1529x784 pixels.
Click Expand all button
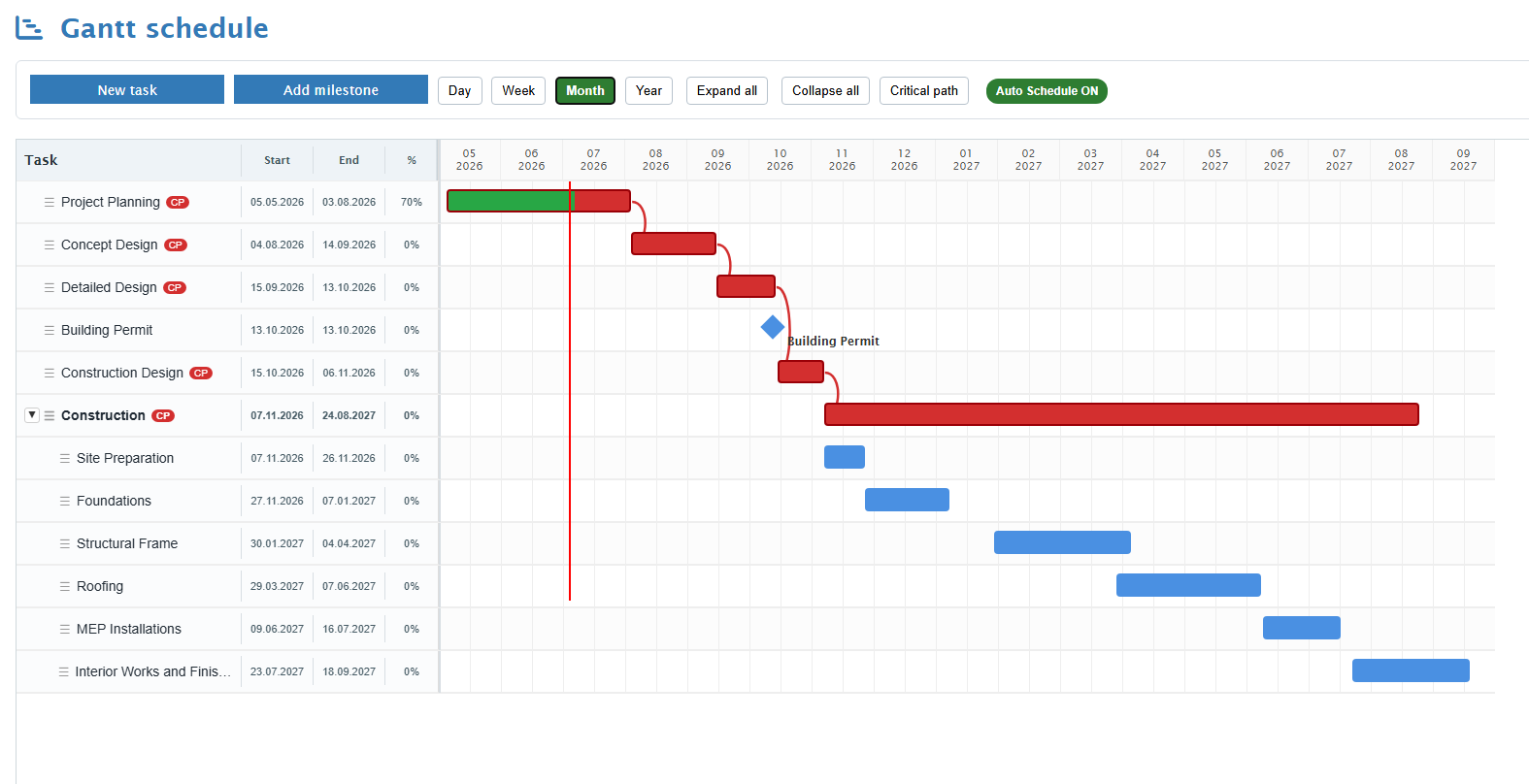pyautogui.click(x=727, y=90)
